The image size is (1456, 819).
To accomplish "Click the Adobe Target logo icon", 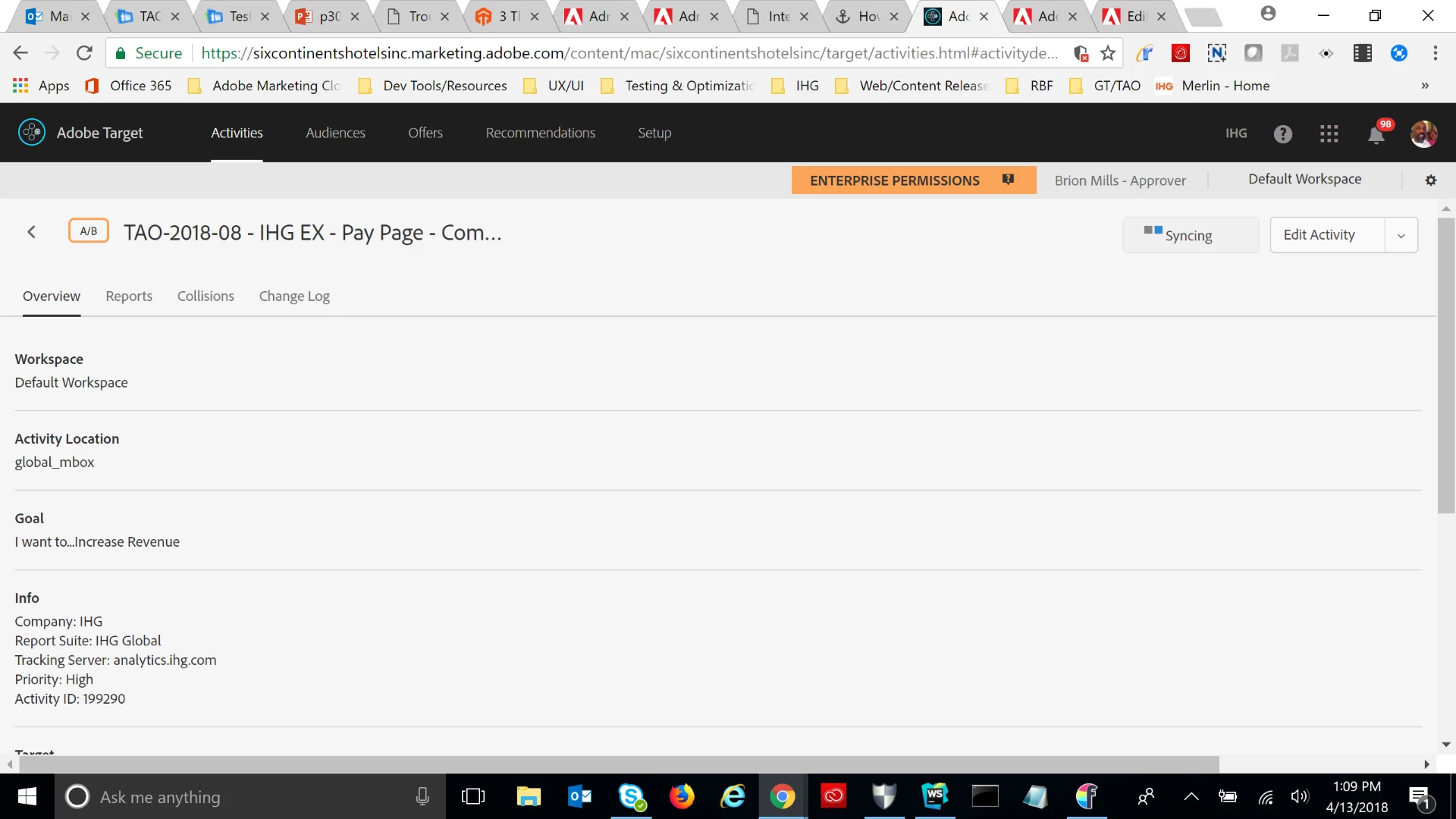I will tap(32, 133).
